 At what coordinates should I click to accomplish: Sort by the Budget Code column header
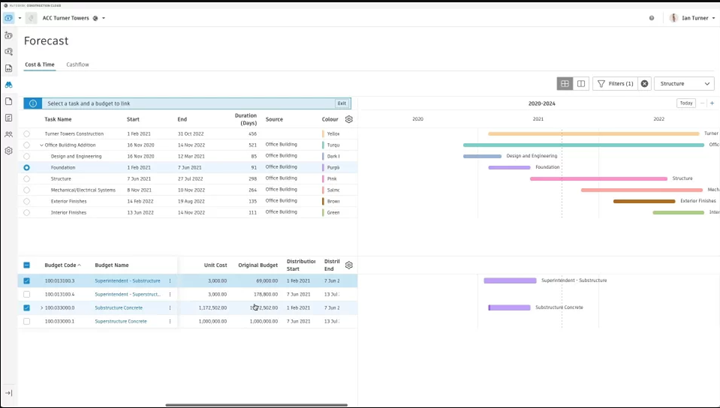click(x=62, y=265)
